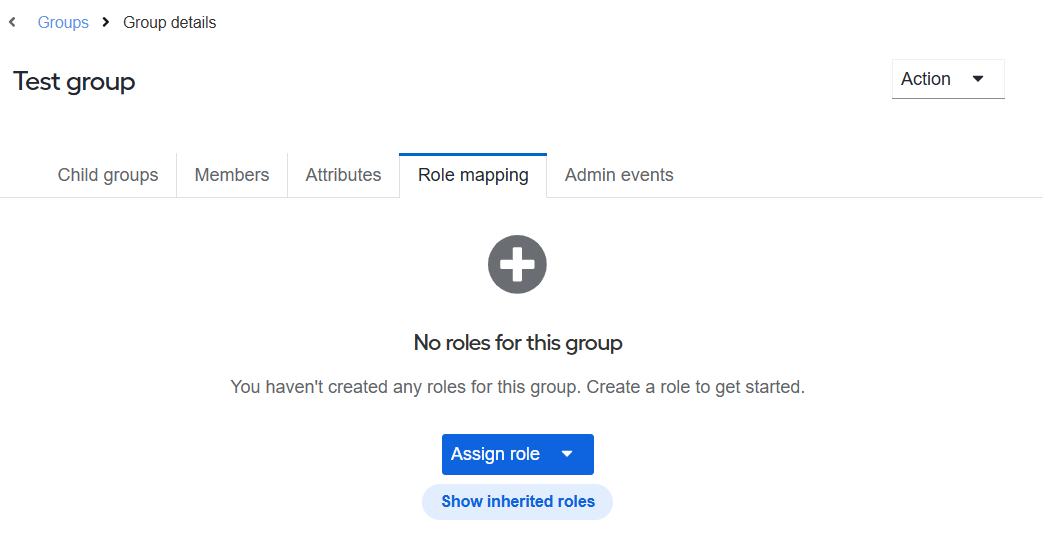Open the Action dropdown menu
The width and height of the screenshot is (1043, 546).
(948, 79)
